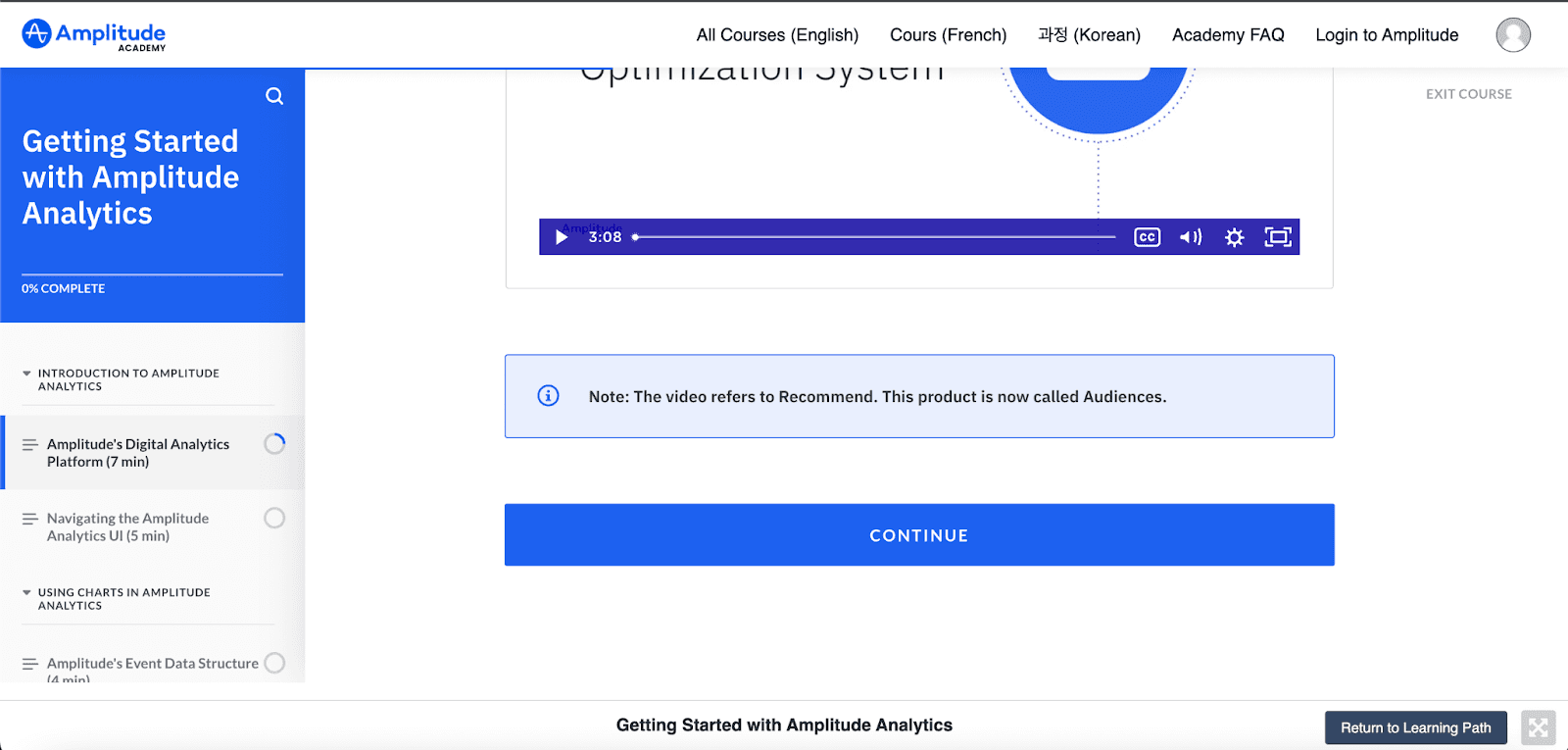Open the sidebar search icon
The image size is (1568, 750).
click(x=274, y=96)
